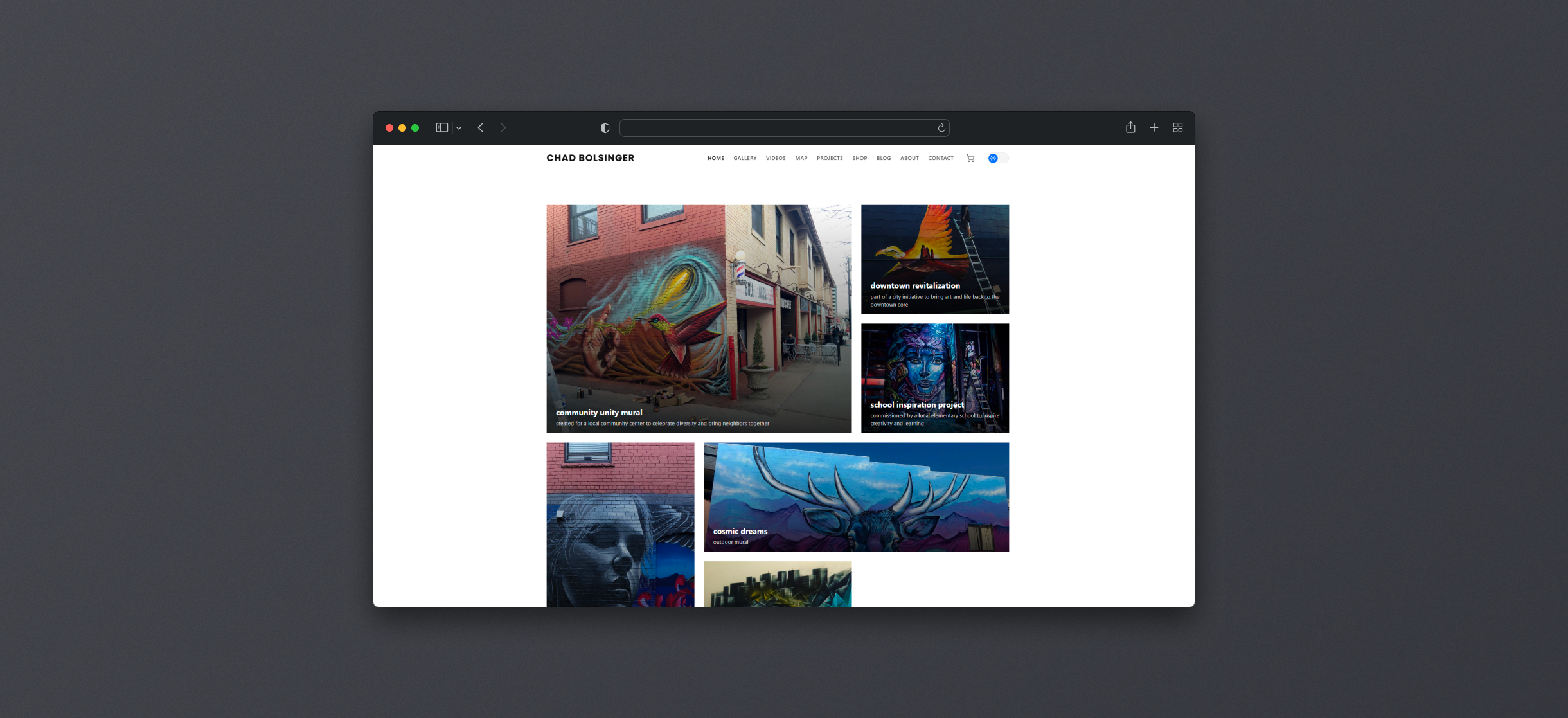Screen dimensions: 1568x718
Task: Open the BLOG section
Action: [884, 158]
